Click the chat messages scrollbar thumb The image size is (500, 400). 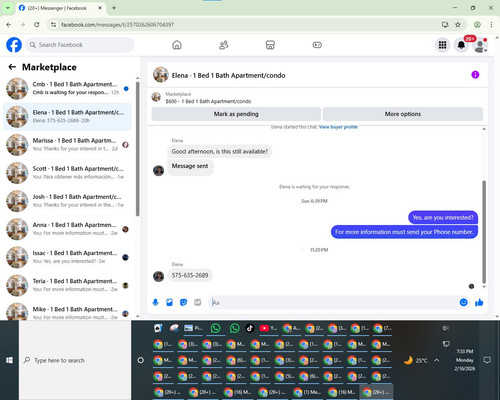[x=484, y=232]
